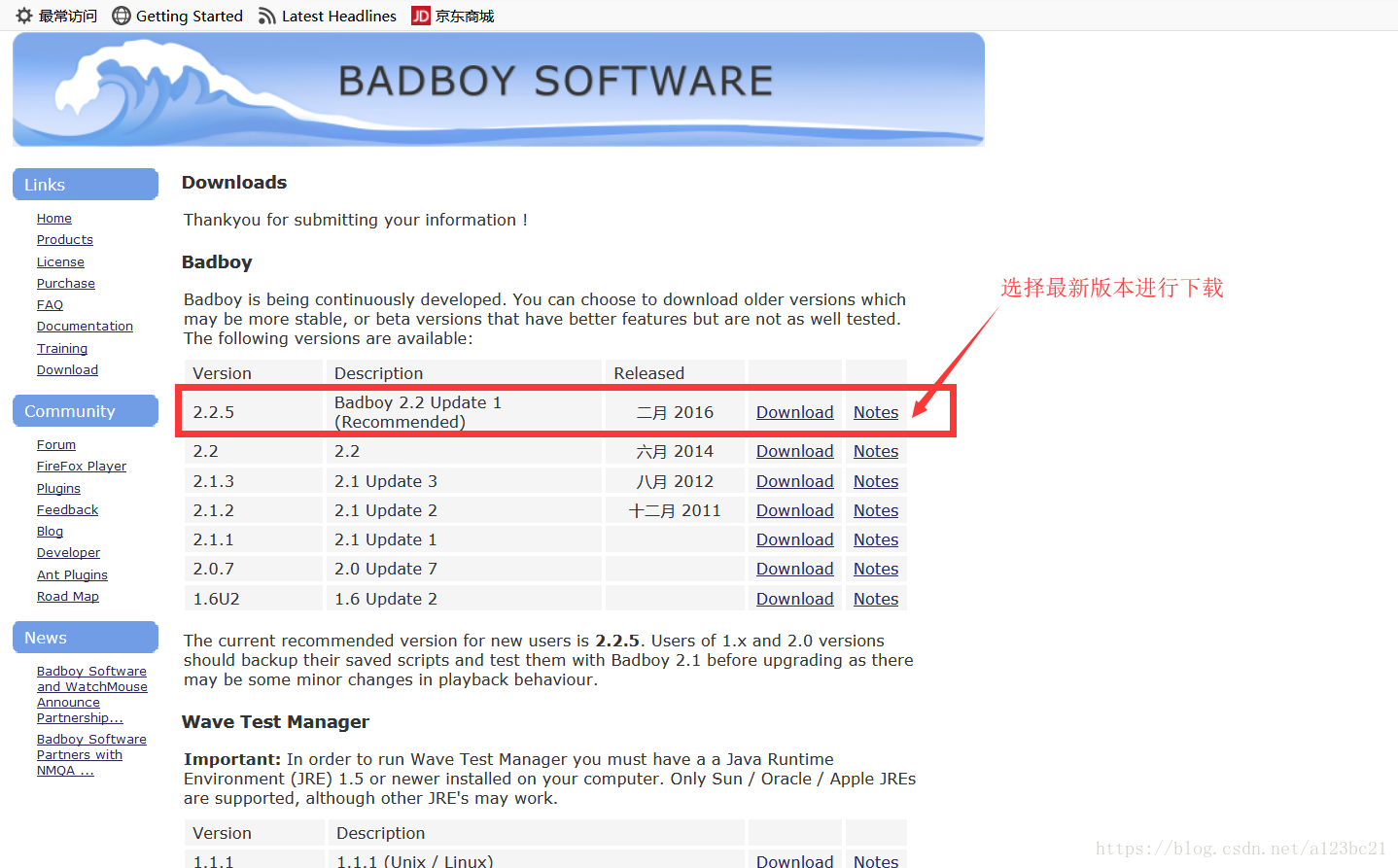
Task: Open the 最常访问 bookmark folder
Action: click(57, 16)
